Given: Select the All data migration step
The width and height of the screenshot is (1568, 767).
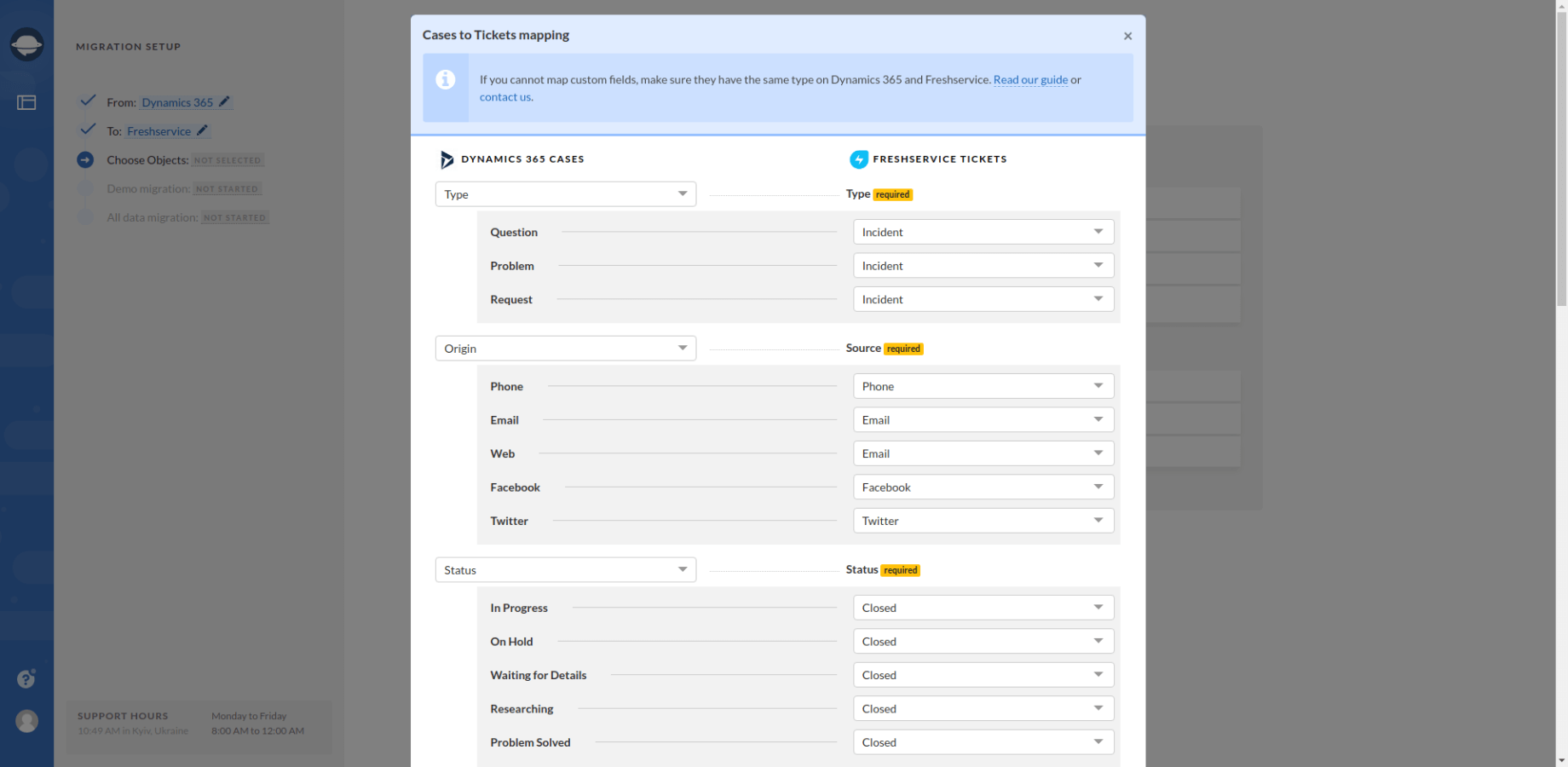Looking at the screenshot, I should 152,217.
